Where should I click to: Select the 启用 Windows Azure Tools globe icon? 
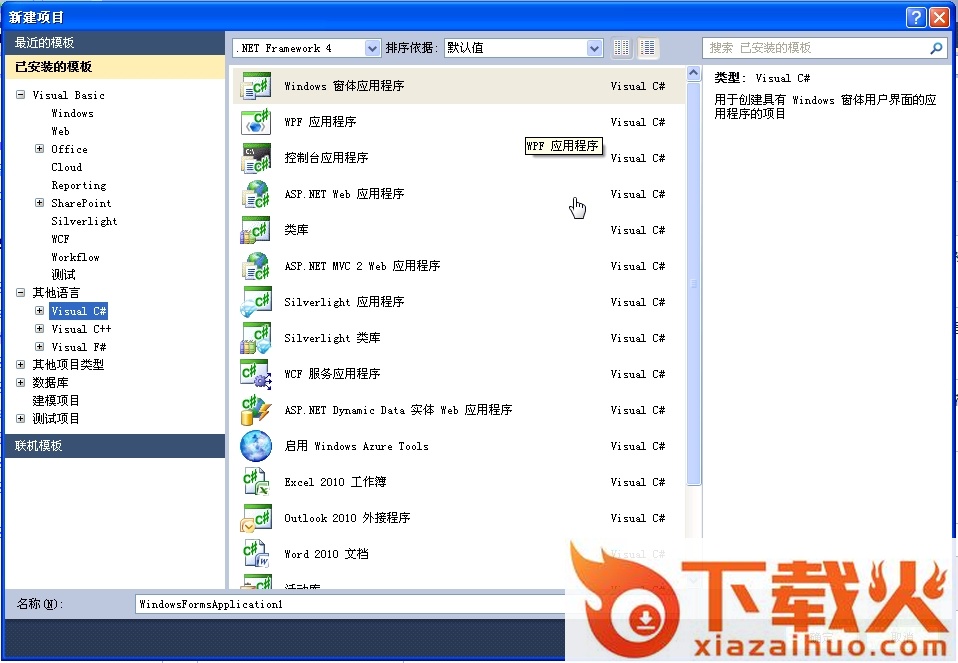[255, 446]
